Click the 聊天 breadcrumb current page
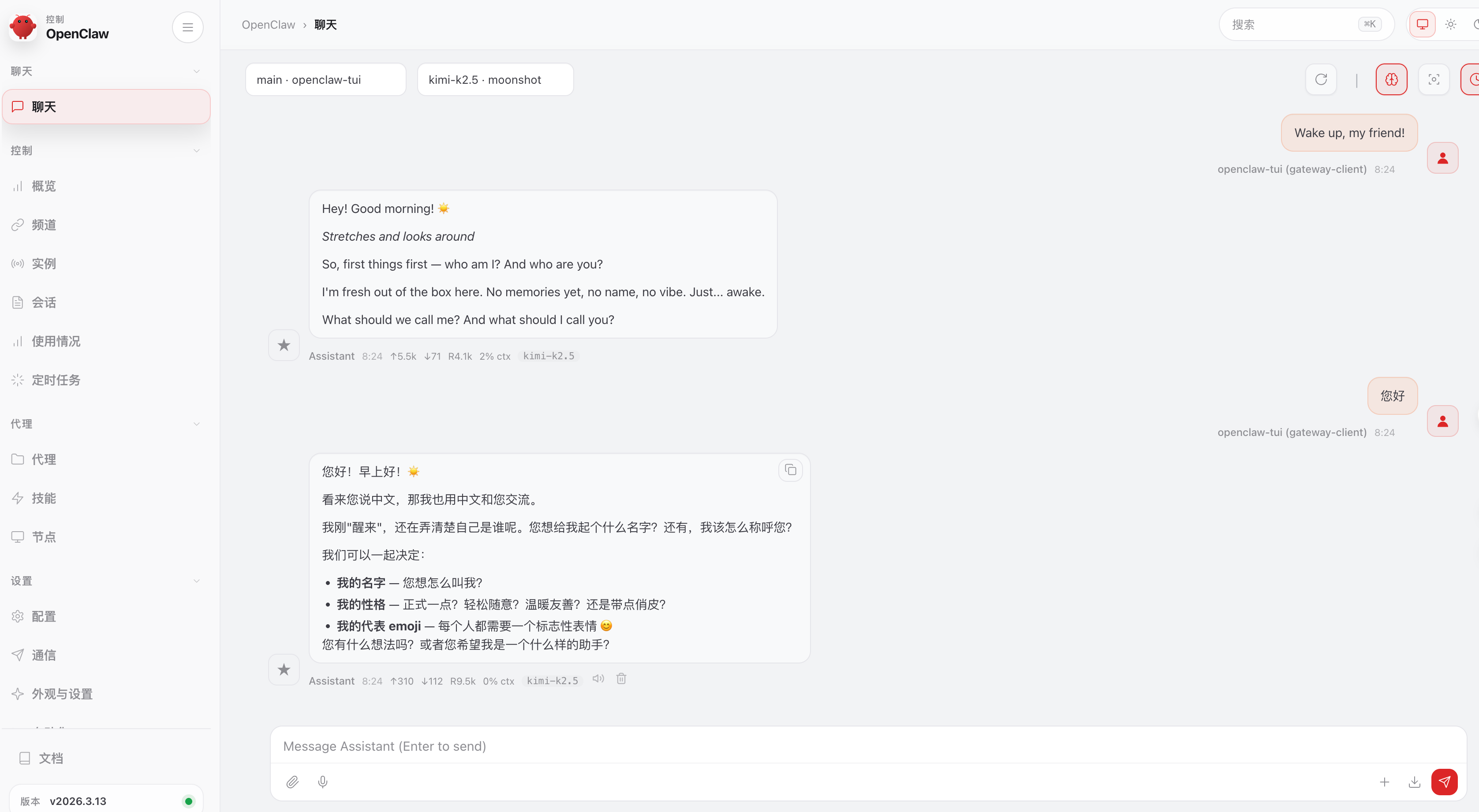This screenshot has height=812, width=1479. click(325, 25)
